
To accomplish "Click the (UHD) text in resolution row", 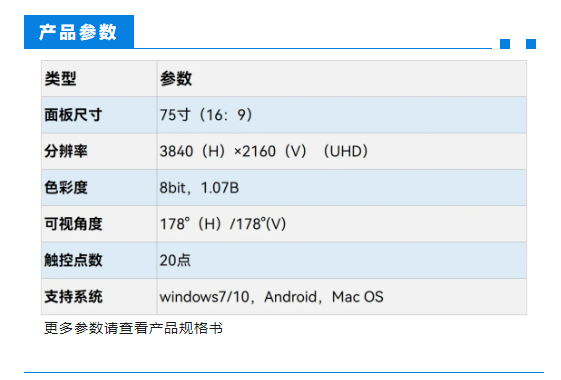I will pyautogui.click(x=346, y=151).
